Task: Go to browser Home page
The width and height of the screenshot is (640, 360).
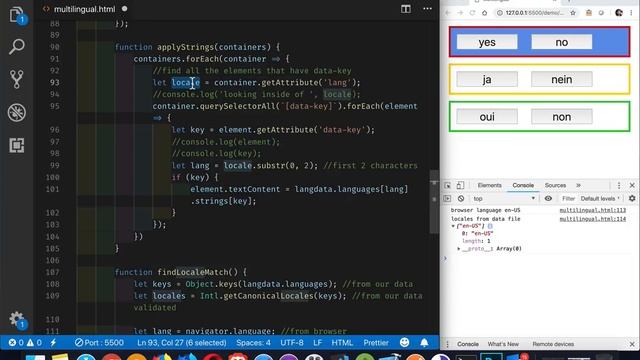Action: pyautogui.click(x=484, y=13)
